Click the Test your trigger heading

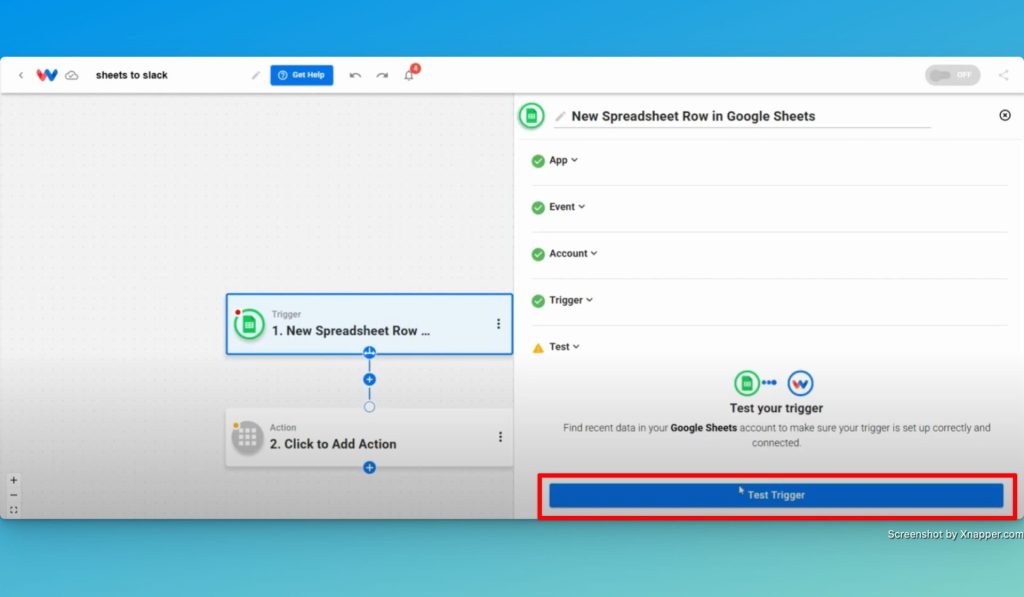click(x=776, y=408)
